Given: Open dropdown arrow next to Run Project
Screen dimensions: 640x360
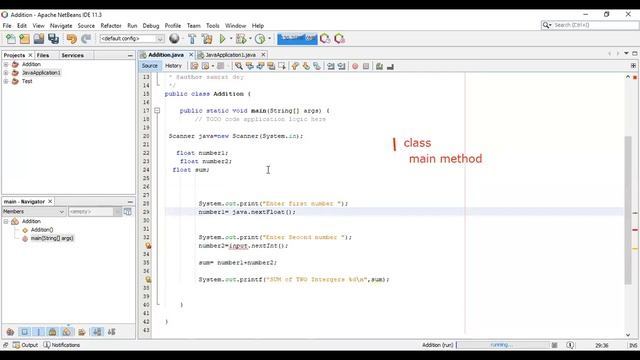Looking at the screenshot, I should pos(231,39).
